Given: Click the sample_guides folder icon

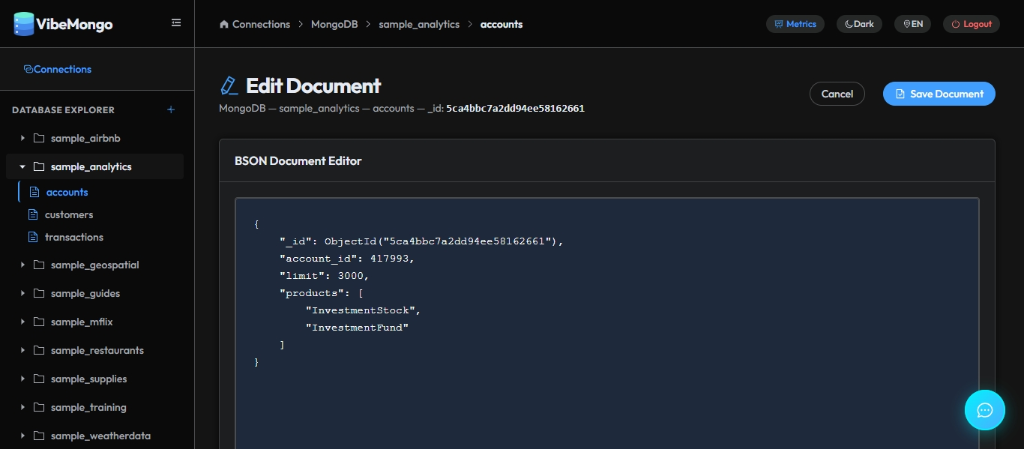Looking at the screenshot, I should coord(39,293).
